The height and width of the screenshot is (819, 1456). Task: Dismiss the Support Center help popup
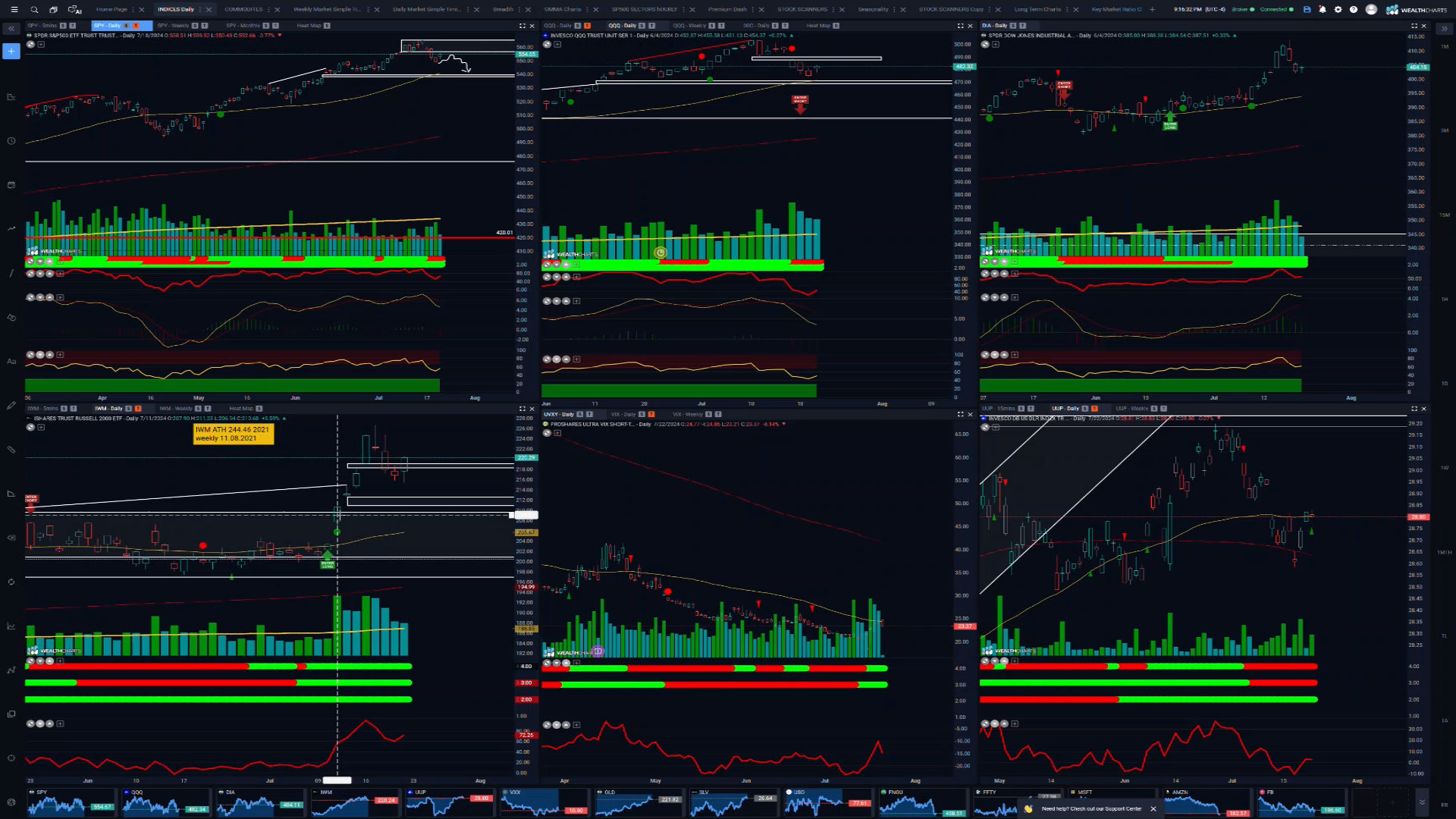[1153, 809]
